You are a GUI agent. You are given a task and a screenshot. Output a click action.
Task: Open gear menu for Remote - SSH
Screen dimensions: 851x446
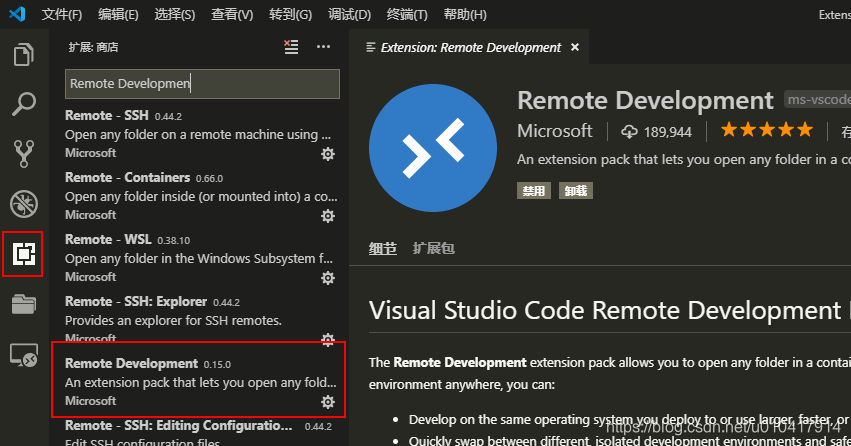click(x=328, y=154)
